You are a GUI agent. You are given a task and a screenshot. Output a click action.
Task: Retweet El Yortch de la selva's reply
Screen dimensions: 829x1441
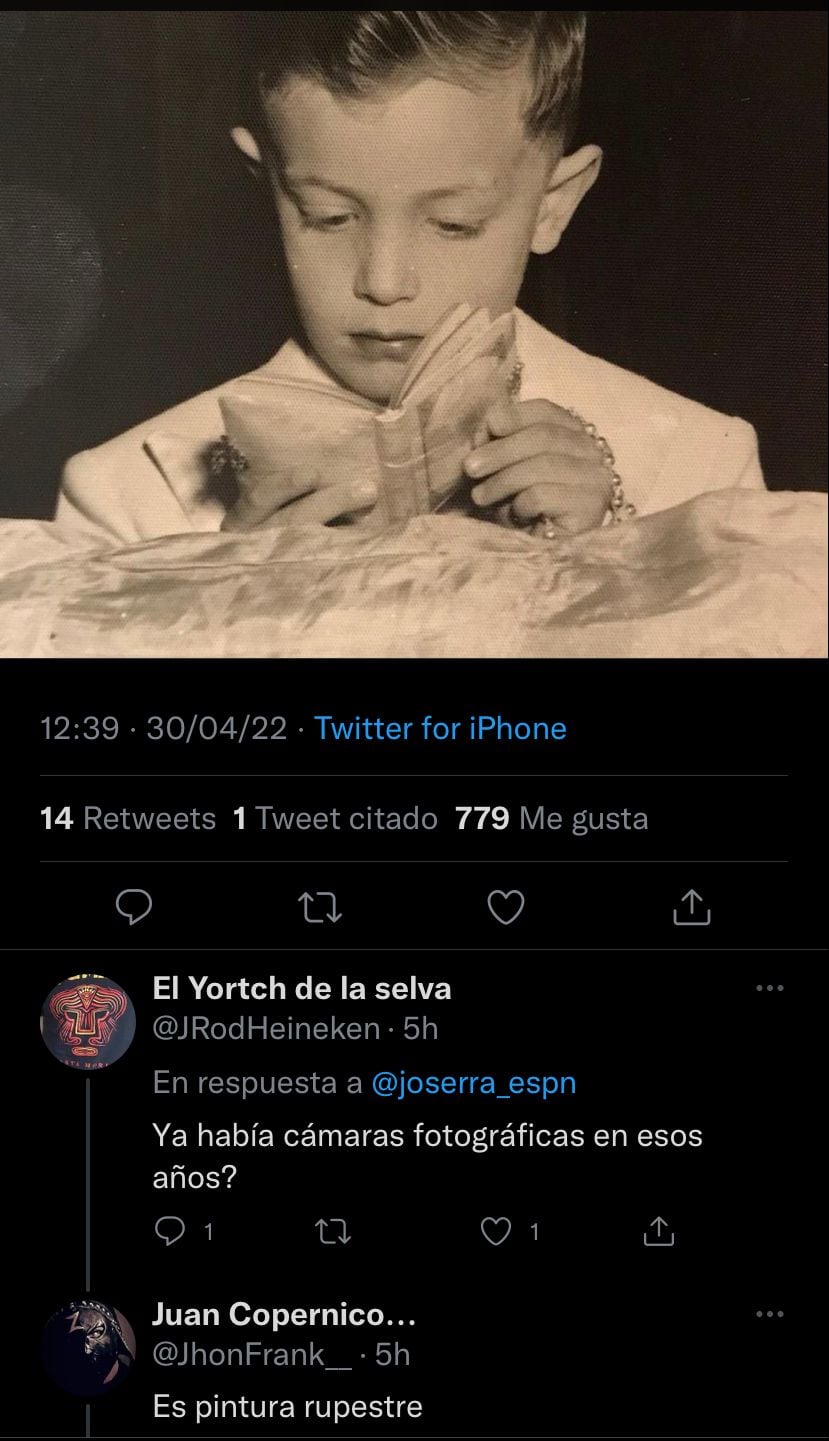click(328, 1233)
